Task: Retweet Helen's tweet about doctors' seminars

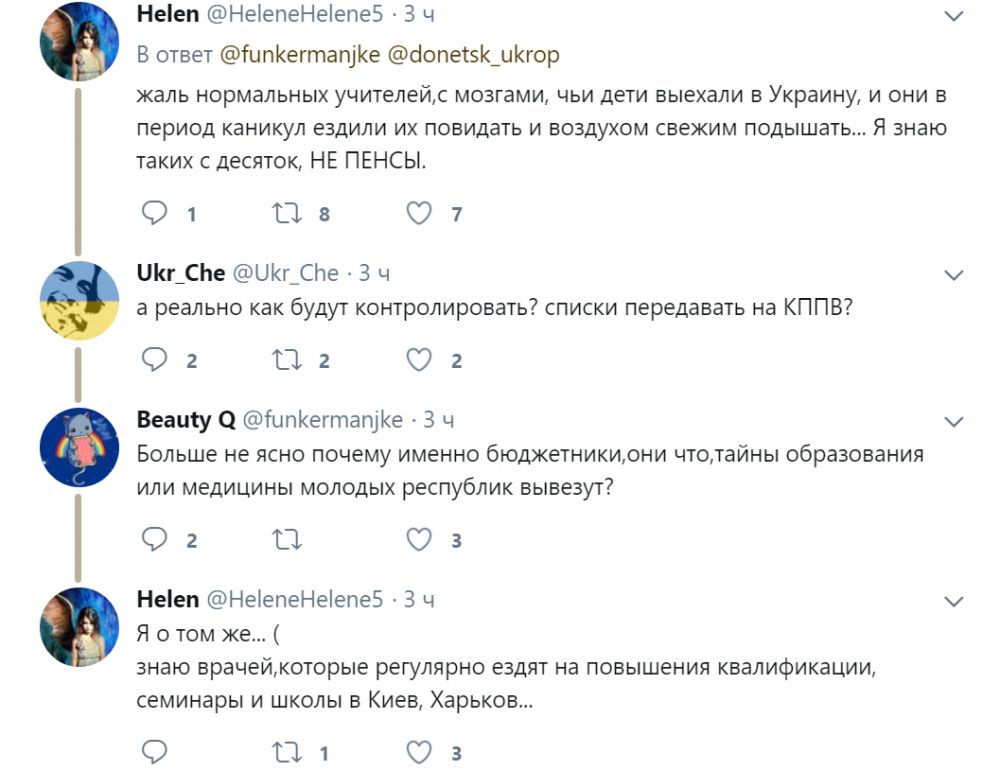Action: [287, 752]
